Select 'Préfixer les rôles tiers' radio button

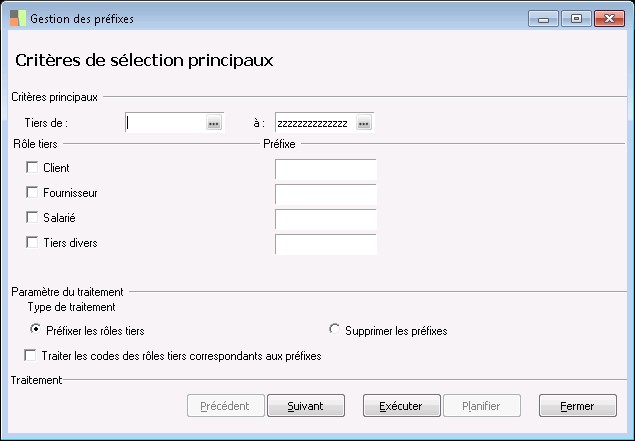36,330
